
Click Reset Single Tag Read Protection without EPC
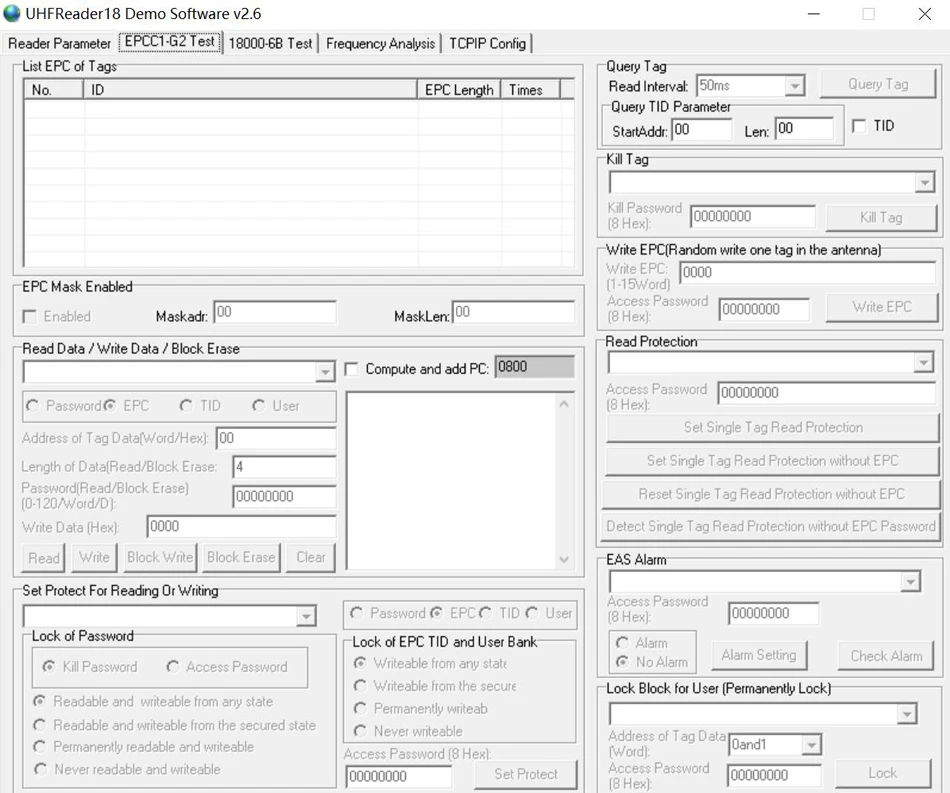[771, 494]
